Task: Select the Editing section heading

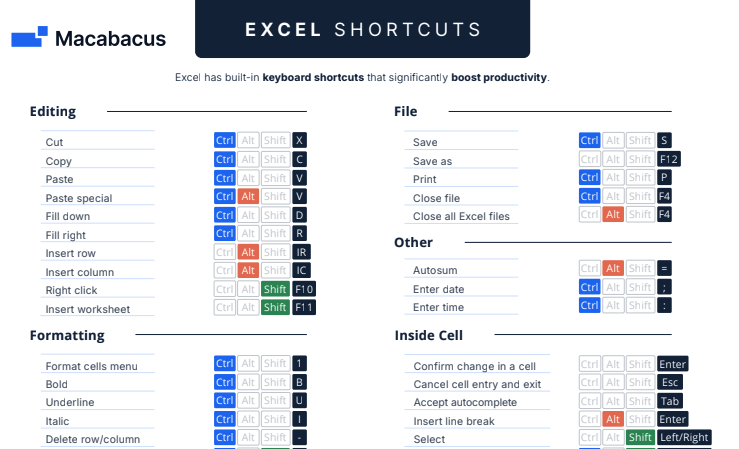Action: [x=53, y=112]
